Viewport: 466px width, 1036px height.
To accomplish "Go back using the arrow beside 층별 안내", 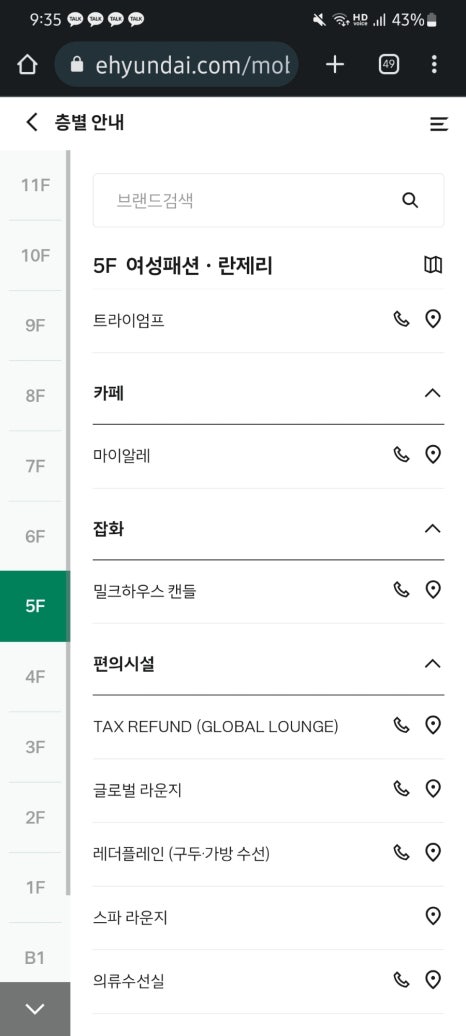I will tap(32, 122).
